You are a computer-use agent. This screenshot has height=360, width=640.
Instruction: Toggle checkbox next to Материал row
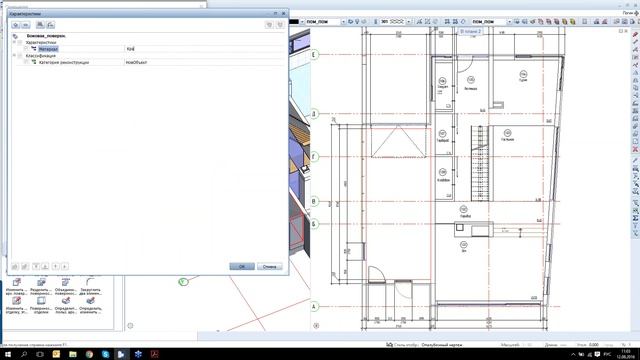27,49
